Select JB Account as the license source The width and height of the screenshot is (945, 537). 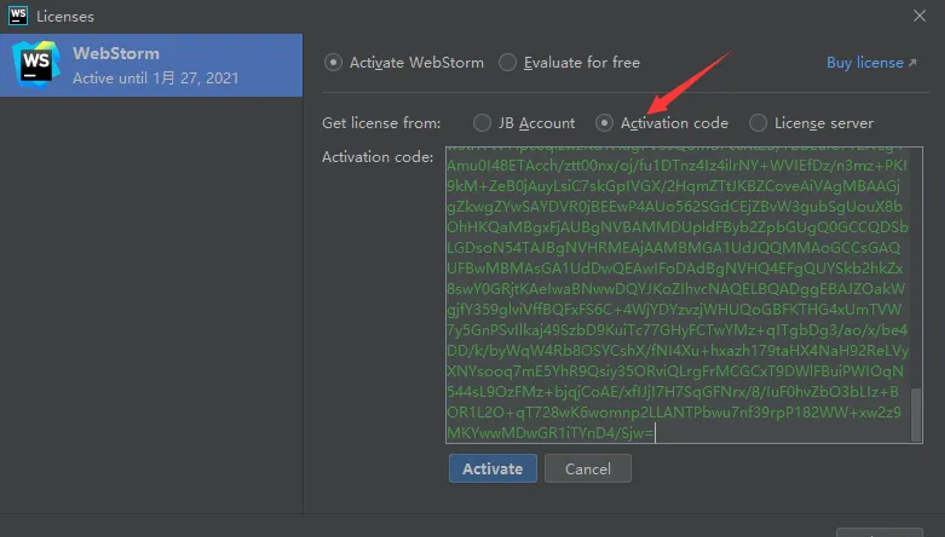pos(482,123)
